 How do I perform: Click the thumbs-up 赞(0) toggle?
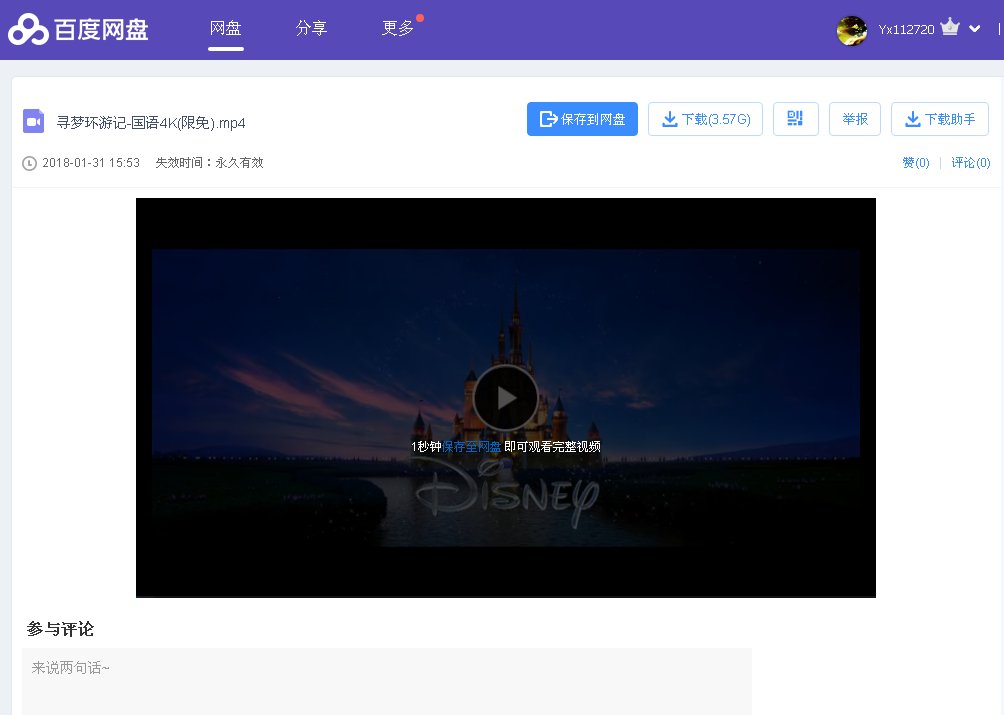pos(915,163)
